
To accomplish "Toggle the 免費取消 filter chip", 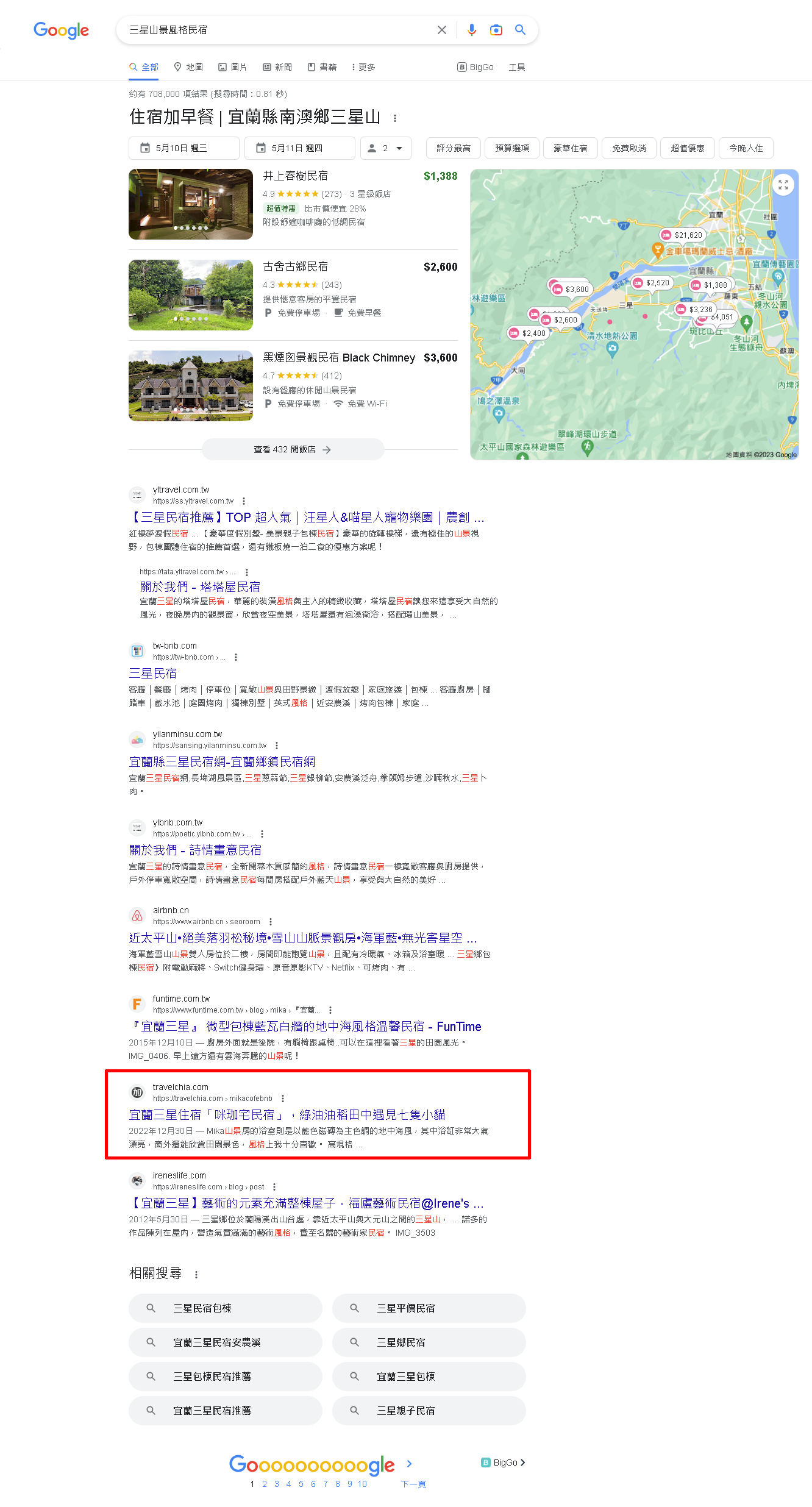I will [629, 148].
